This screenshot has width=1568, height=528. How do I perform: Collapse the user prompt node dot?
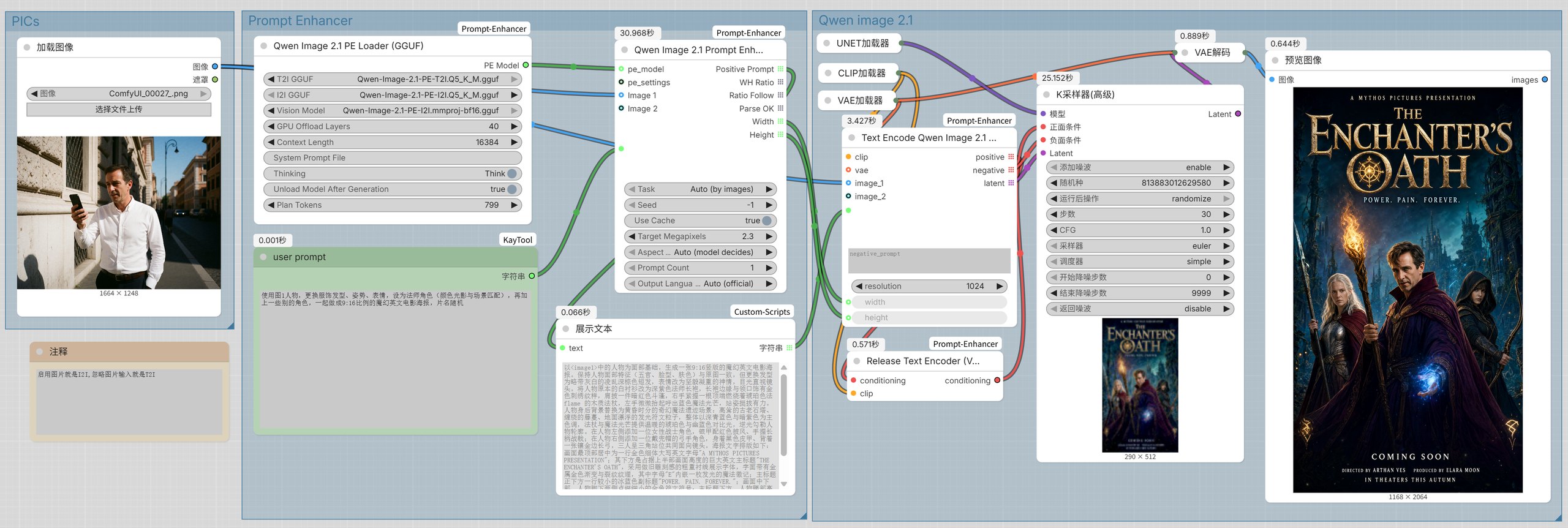click(263, 257)
